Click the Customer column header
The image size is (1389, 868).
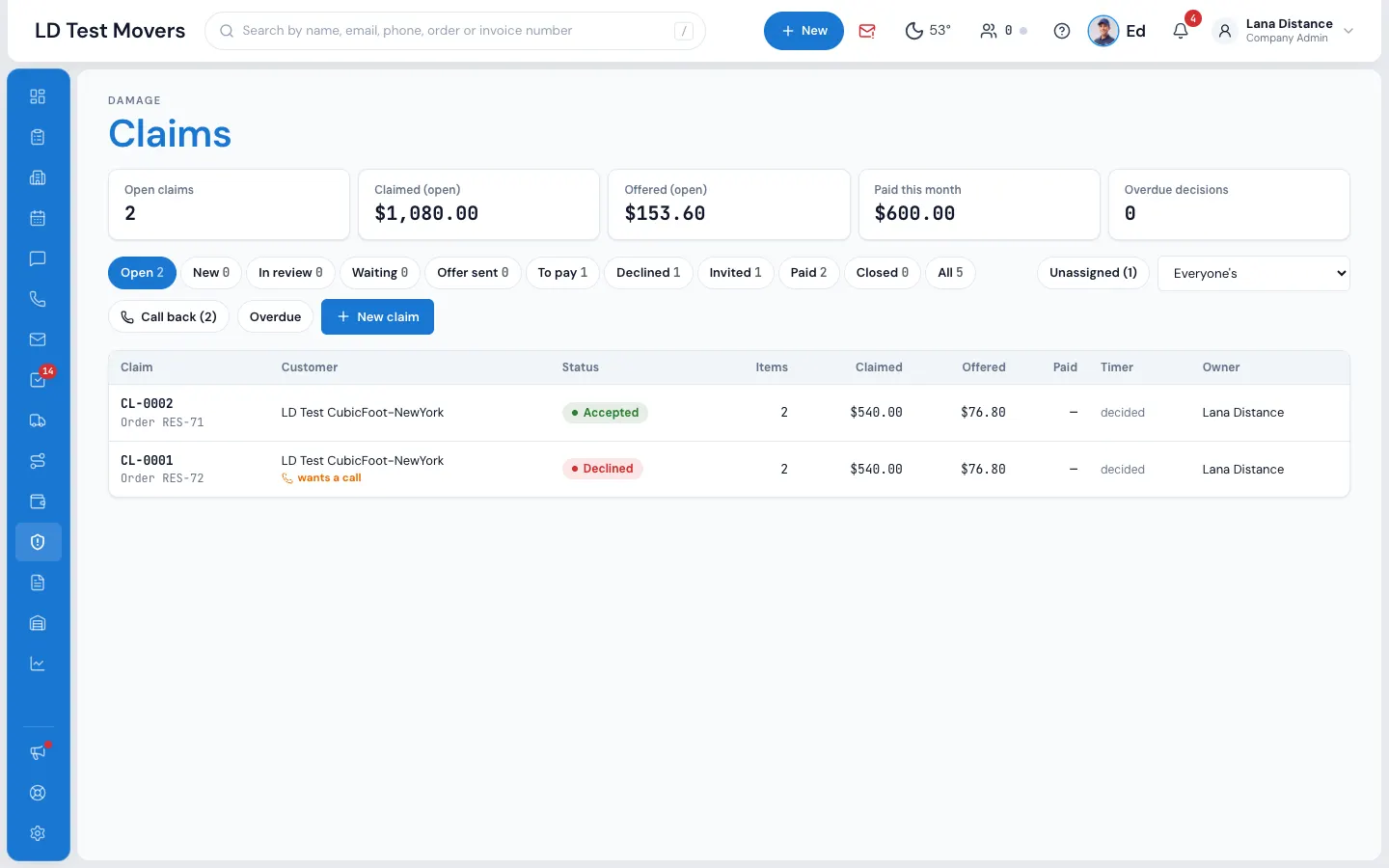[310, 367]
